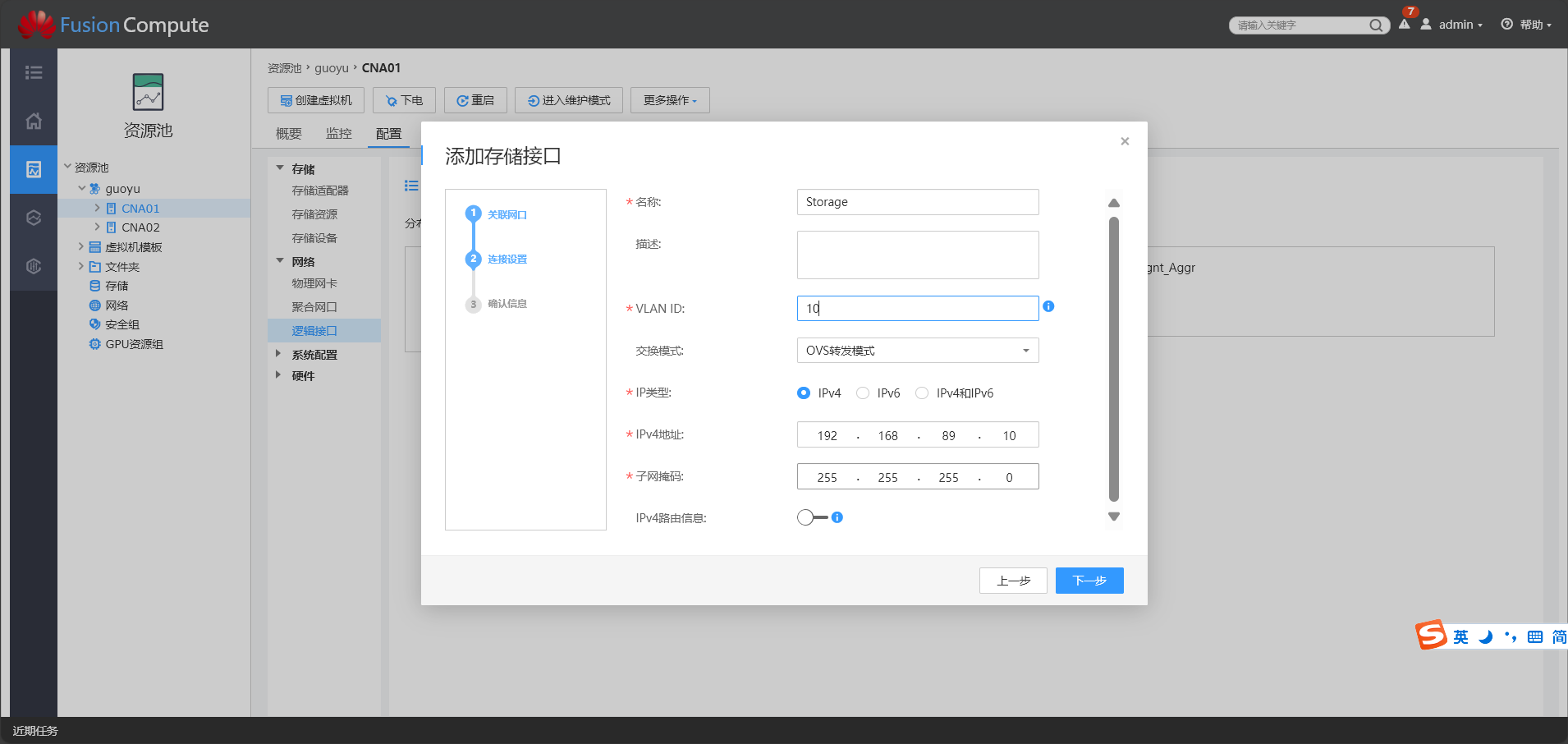Expand the 虚拟机模板 tree node
The height and width of the screenshot is (744, 1568).
(x=81, y=246)
